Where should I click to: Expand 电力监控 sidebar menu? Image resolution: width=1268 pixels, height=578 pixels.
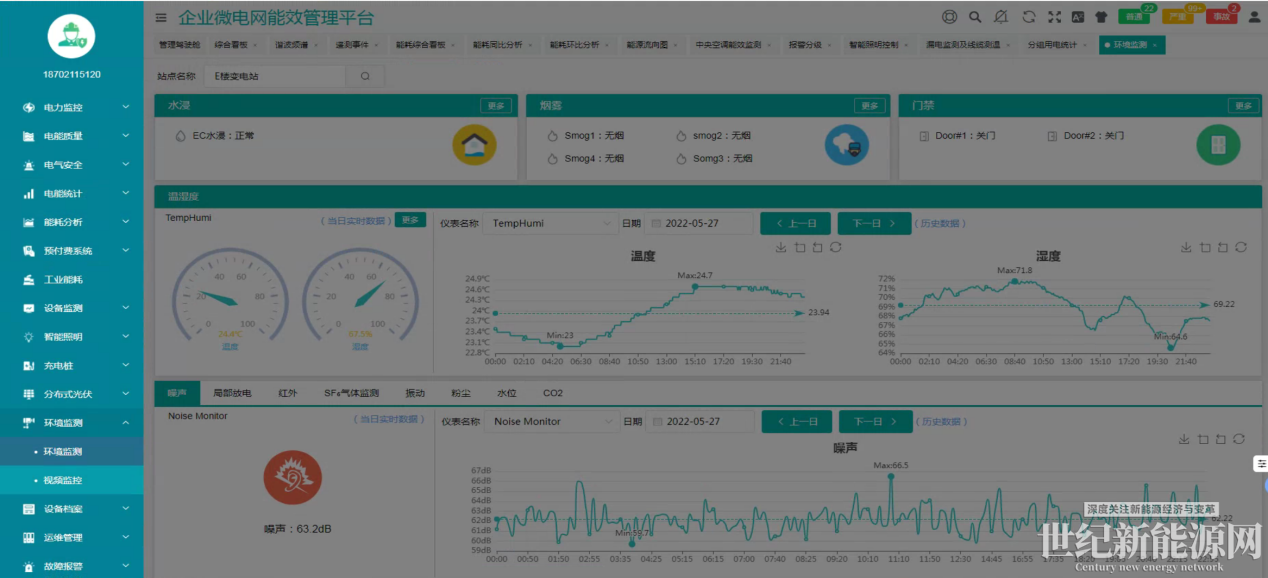coord(72,107)
